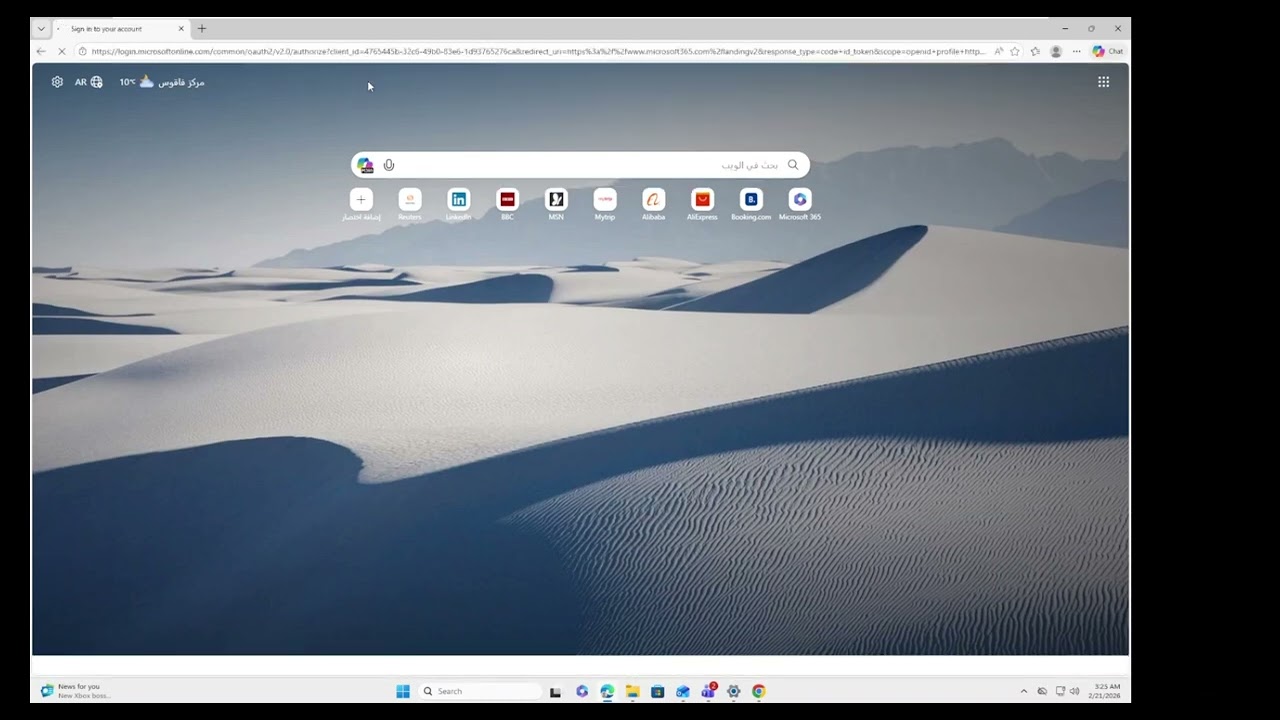
Task: Open Outlook from the taskbar
Action: point(683,691)
